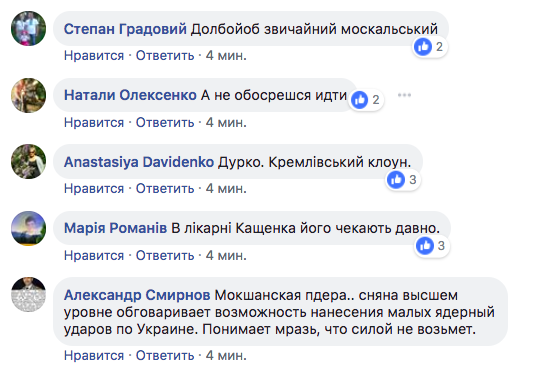535x370 pixels.
Task: Open Александр Смирнов profile name link
Action: coord(137,295)
